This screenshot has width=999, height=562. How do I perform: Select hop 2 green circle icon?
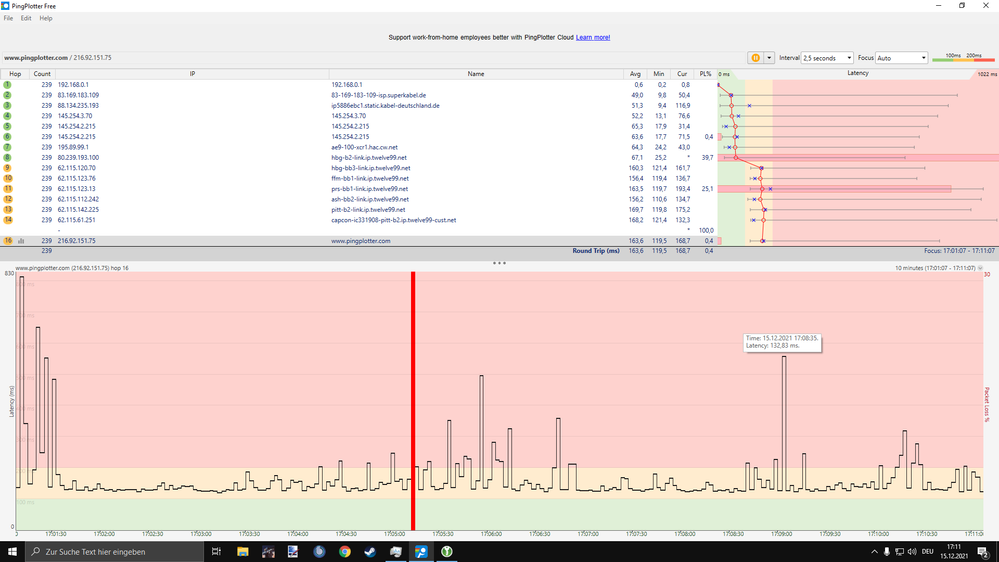pyautogui.click(x=8, y=95)
